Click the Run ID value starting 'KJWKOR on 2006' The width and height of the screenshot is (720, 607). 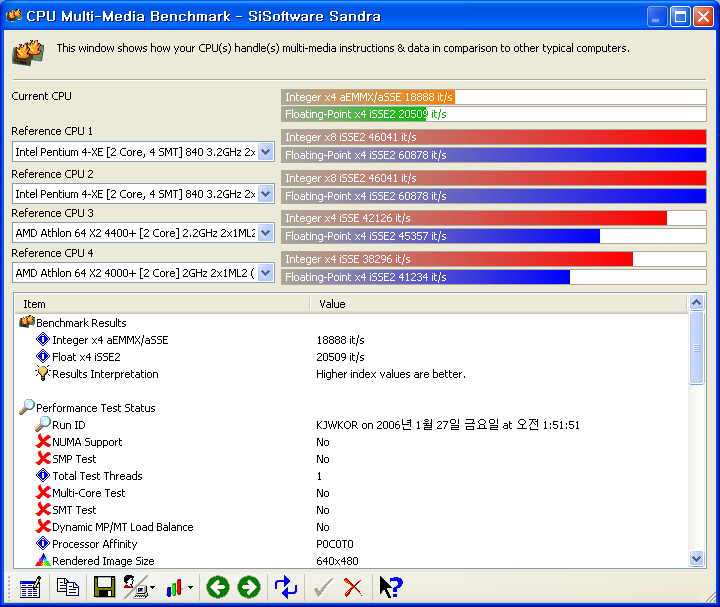(x=448, y=425)
